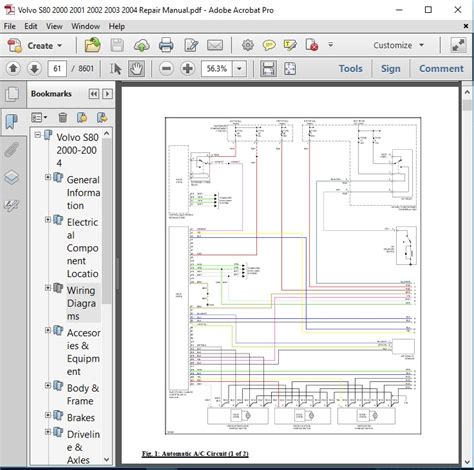Select the Wiring Diagrams bookmark text
Image resolution: width=474 pixels, height=470 pixels.
[82, 303]
